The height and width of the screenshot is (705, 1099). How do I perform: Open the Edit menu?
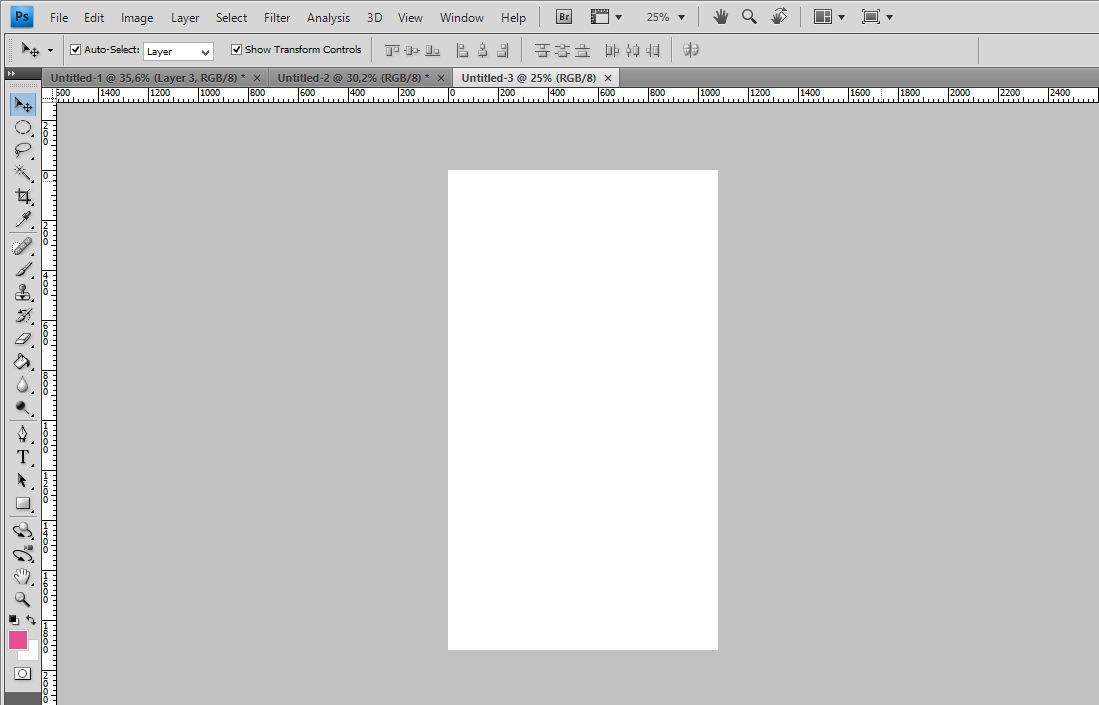tap(94, 18)
